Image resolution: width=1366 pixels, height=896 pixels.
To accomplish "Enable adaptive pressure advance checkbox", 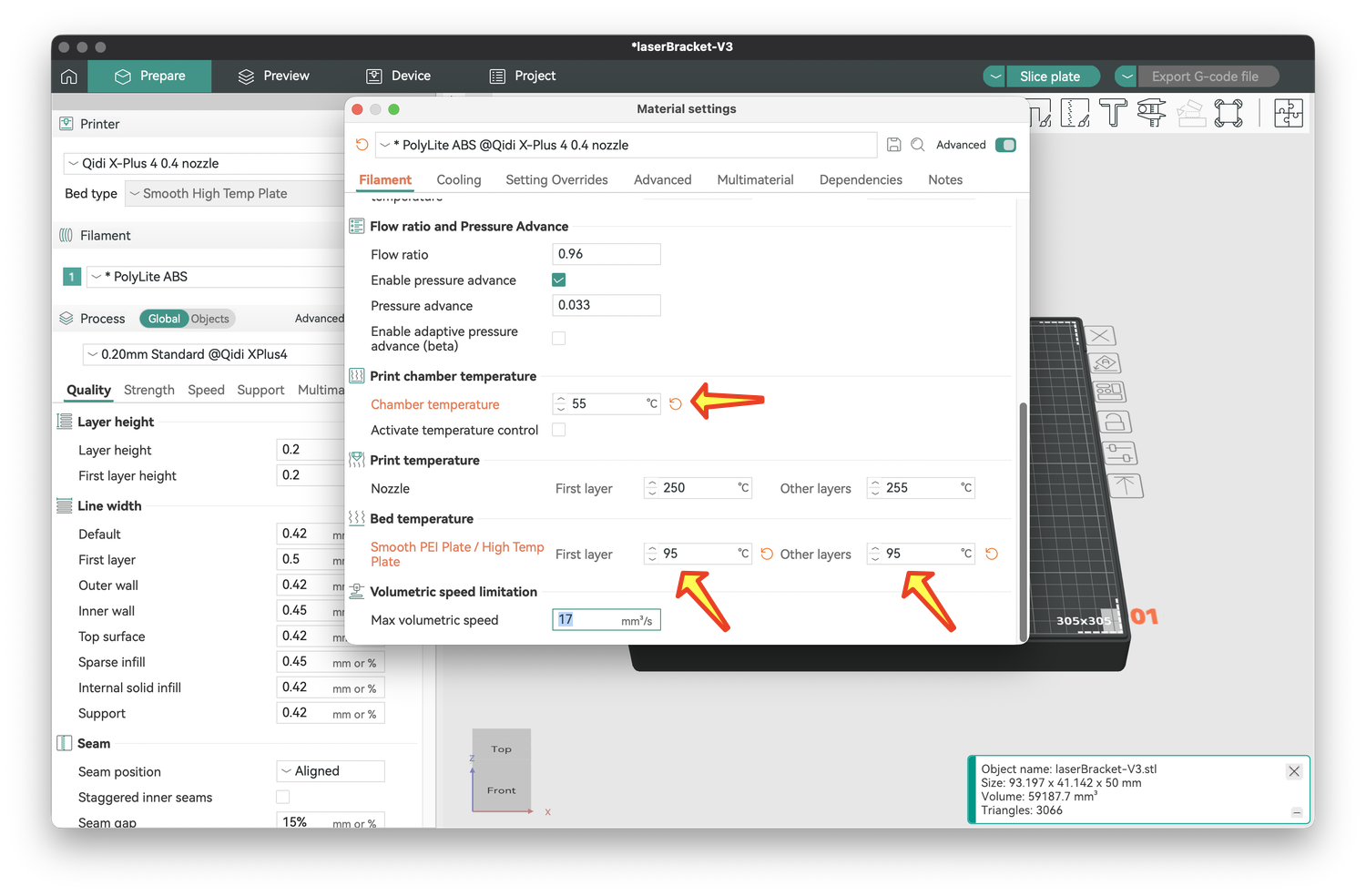I will click(559, 339).
